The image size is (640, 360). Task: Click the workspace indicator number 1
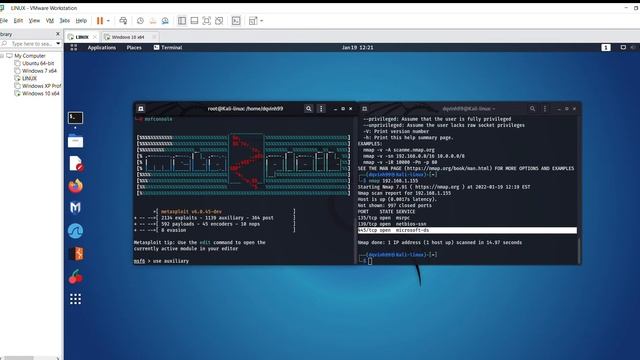click(606, 47)
